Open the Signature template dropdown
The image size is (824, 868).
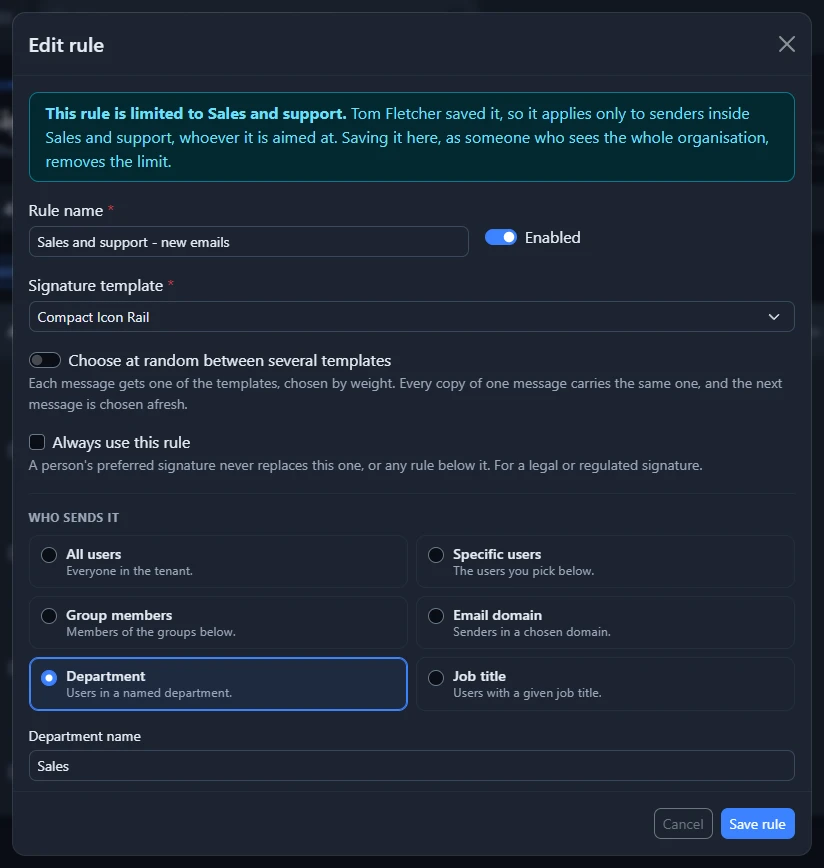pos(412,317)
